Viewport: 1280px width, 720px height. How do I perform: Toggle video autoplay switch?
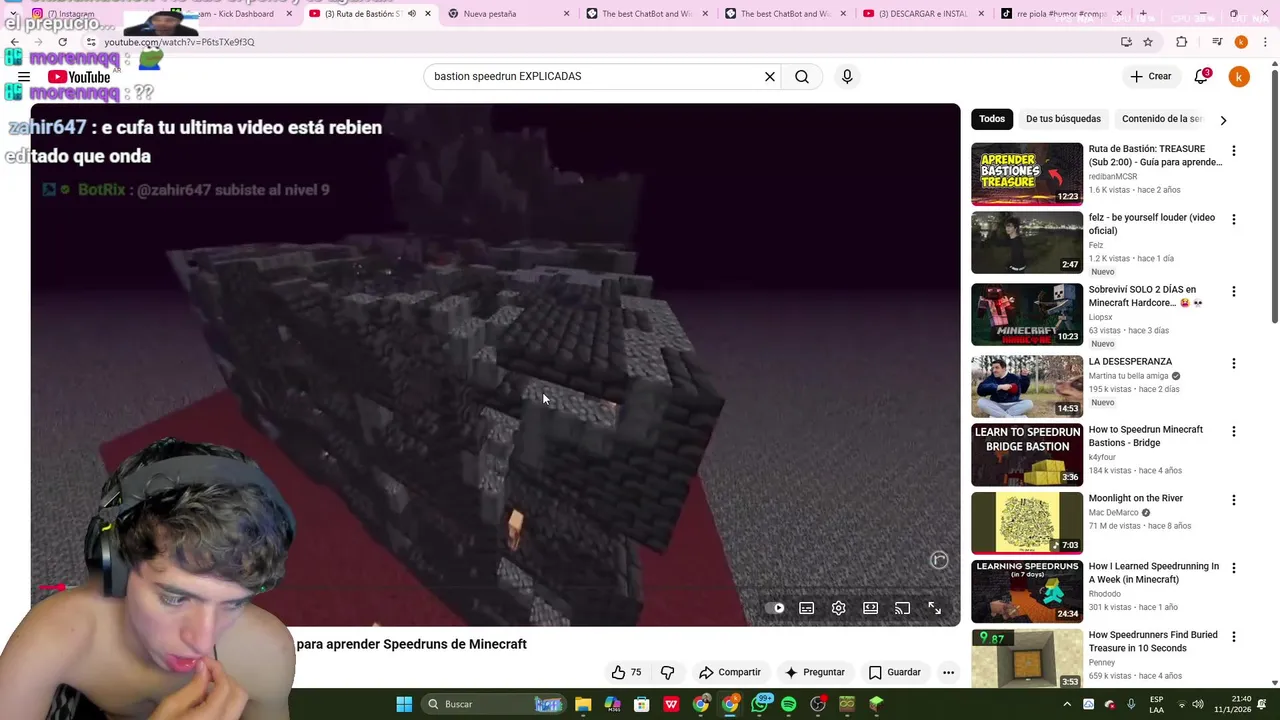click(x=776, y=608)
